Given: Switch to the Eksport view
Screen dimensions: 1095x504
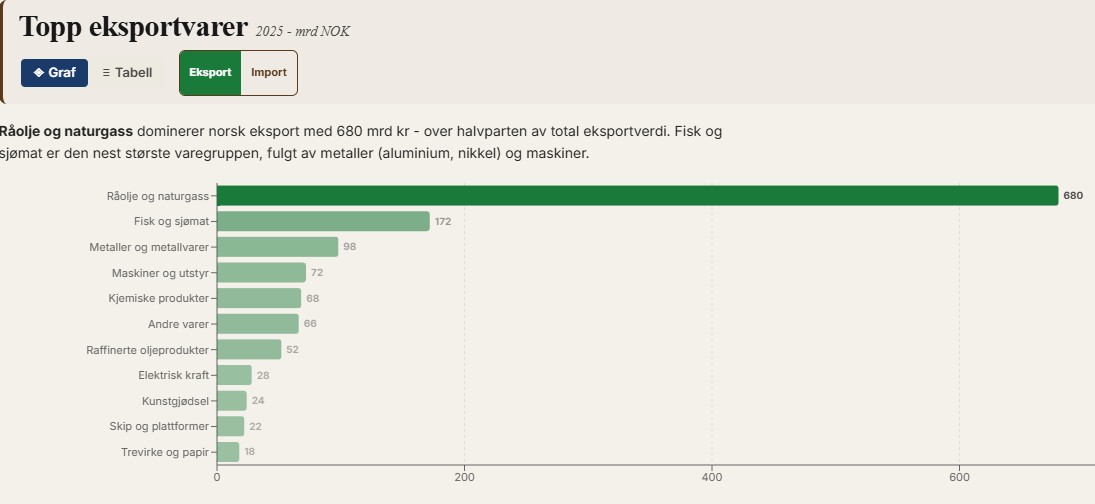Looking at the screenshot, I should click(x=210, y=73).
